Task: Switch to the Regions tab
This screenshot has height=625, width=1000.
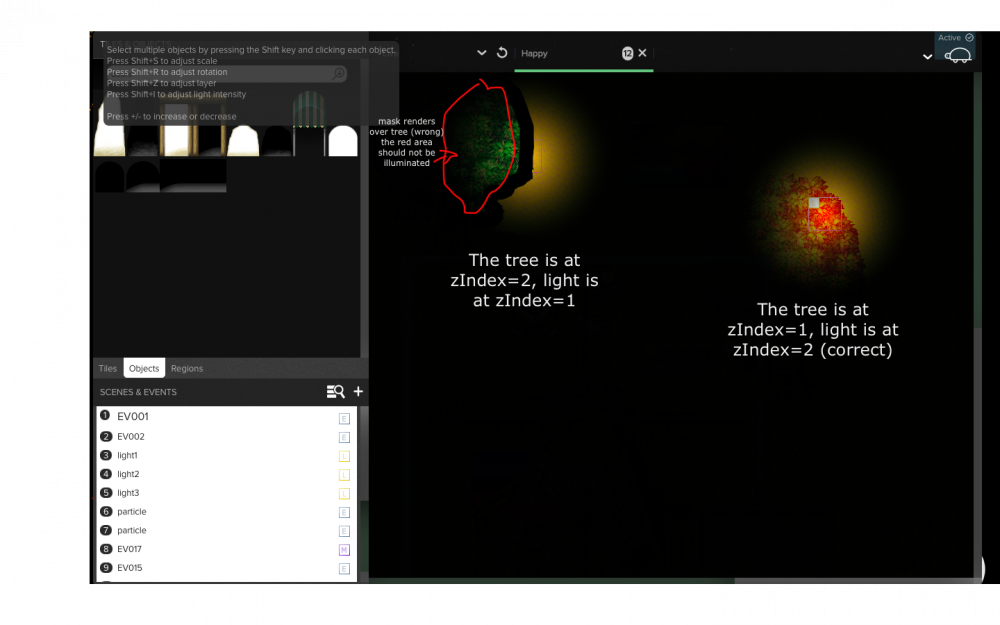Action: click(x=187, y=369)
